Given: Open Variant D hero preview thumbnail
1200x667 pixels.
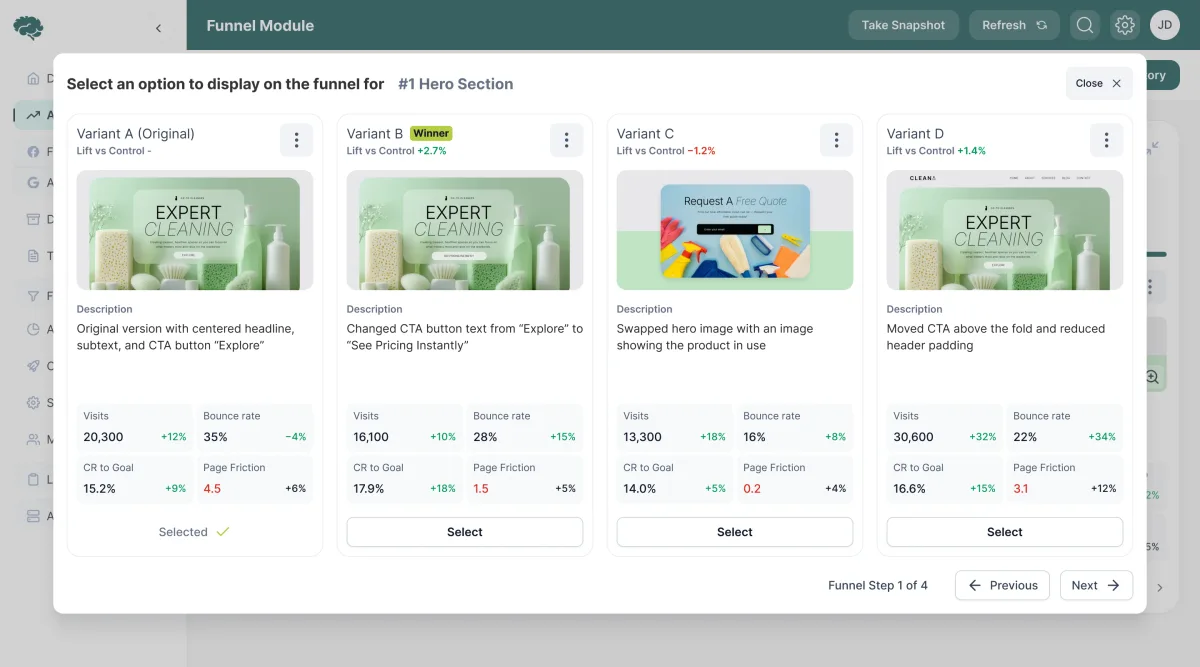Looking at the screenshot, I should pyautogui.click(x=1005, y=230).
